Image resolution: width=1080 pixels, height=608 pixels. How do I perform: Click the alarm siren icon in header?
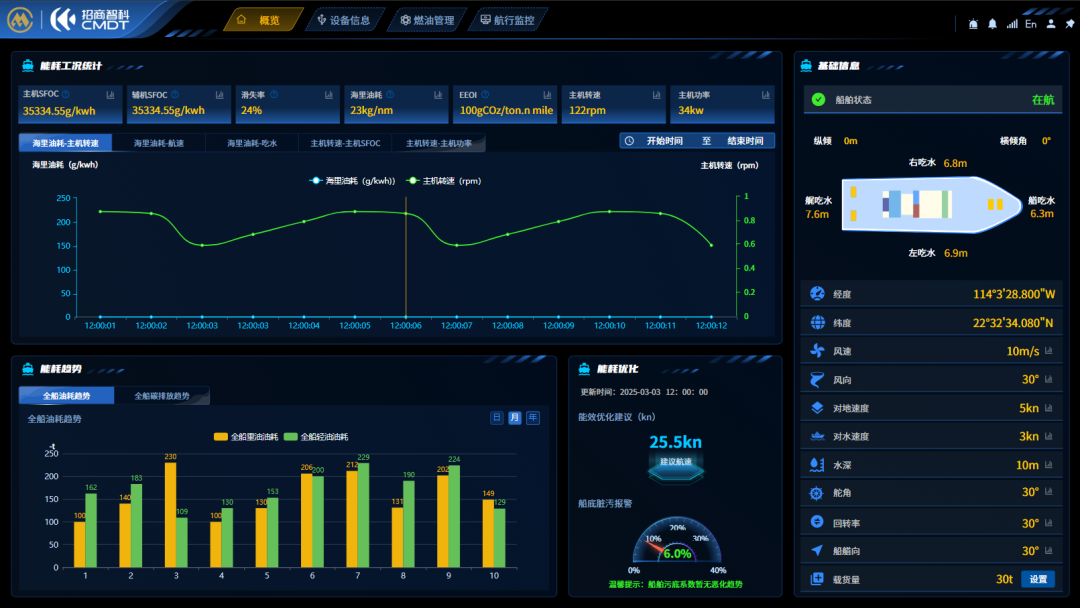click(x=974, y=23)
